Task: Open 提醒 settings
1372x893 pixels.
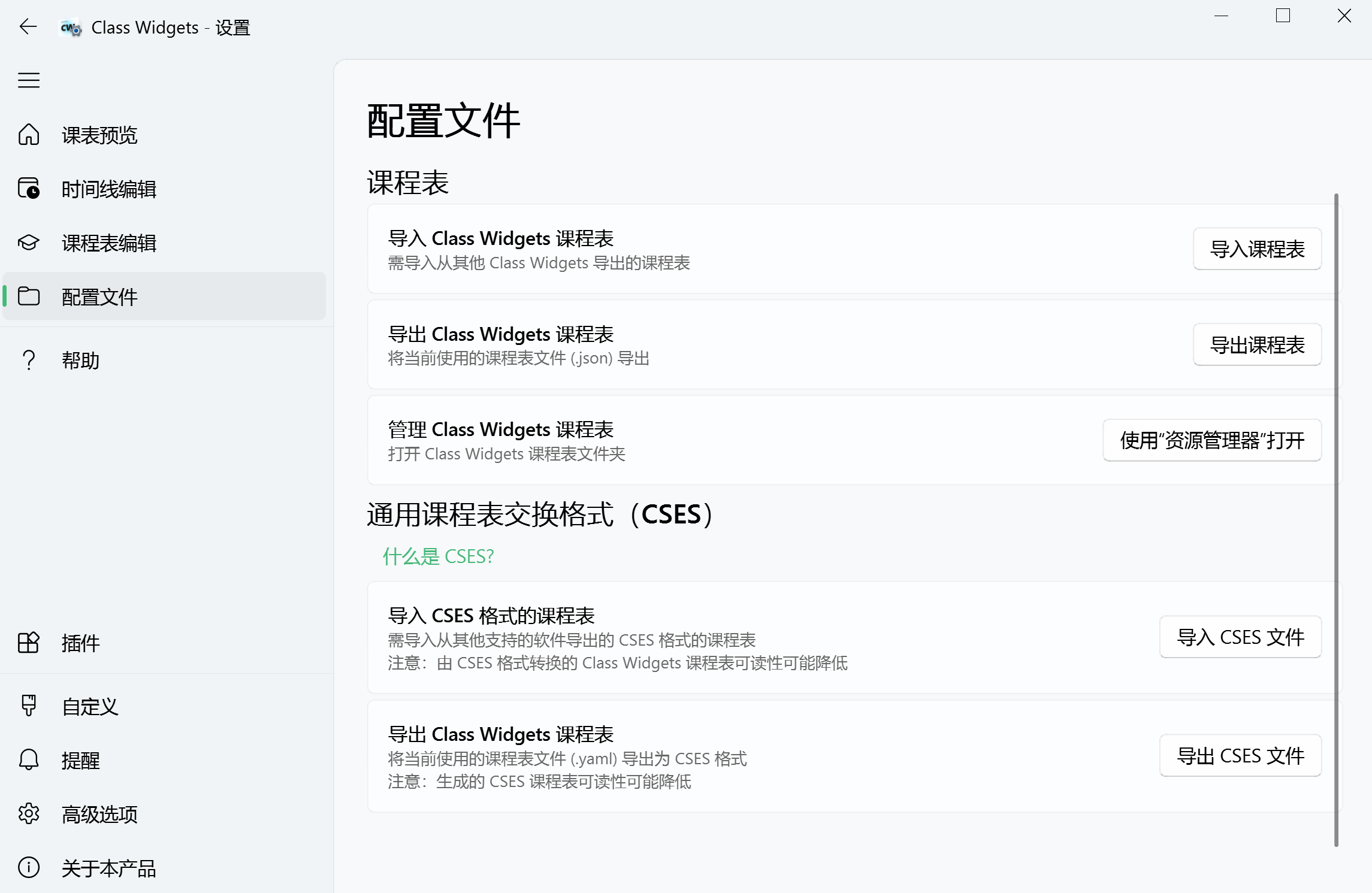Action: click(x=164, y=760)
